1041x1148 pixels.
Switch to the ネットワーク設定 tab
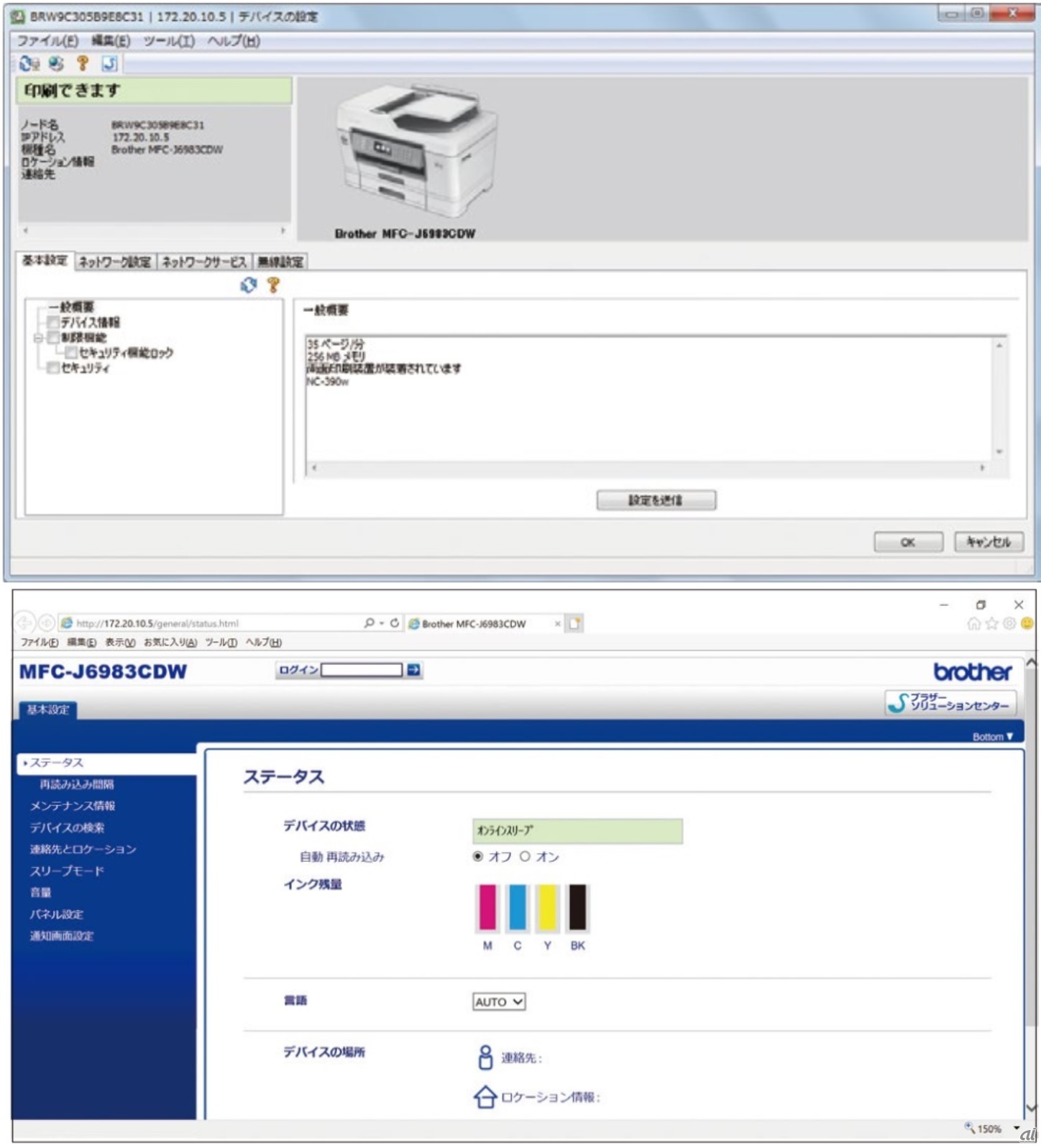[115, 262]
